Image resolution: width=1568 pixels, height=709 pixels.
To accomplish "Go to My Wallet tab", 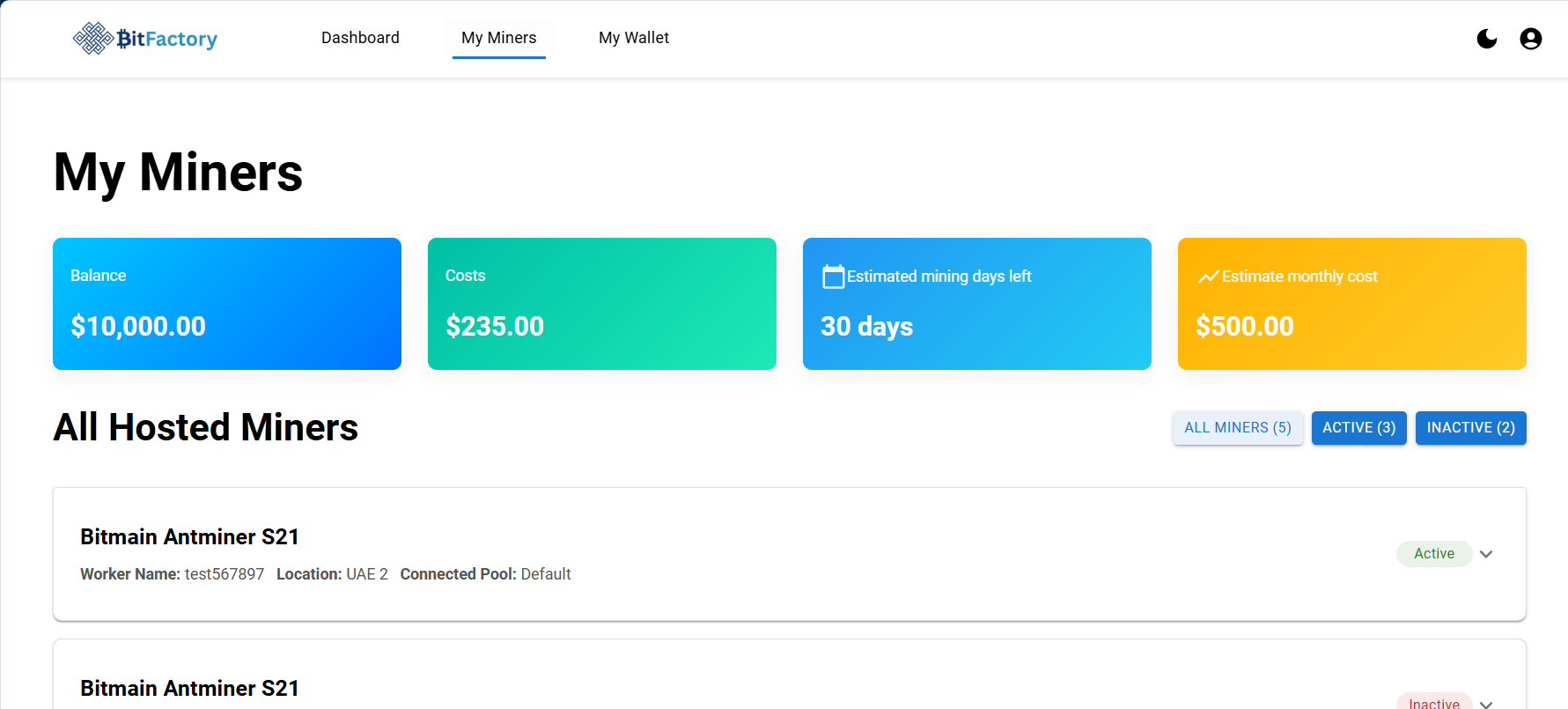I will tap(633, 38).
